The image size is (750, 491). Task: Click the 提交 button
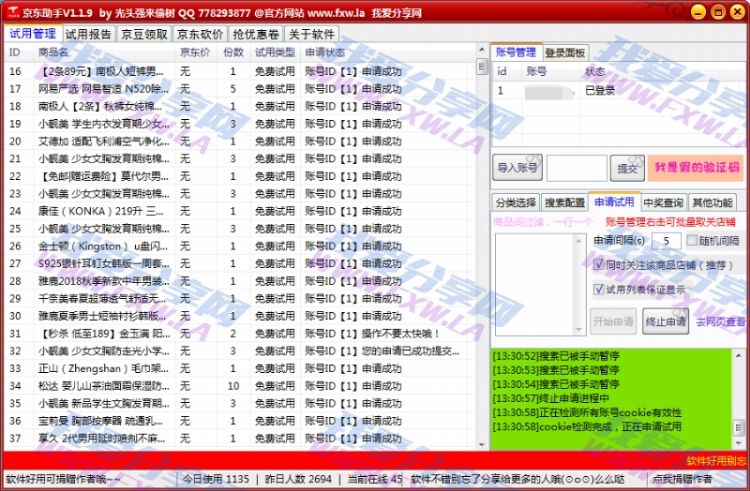(x=627, y=168)
